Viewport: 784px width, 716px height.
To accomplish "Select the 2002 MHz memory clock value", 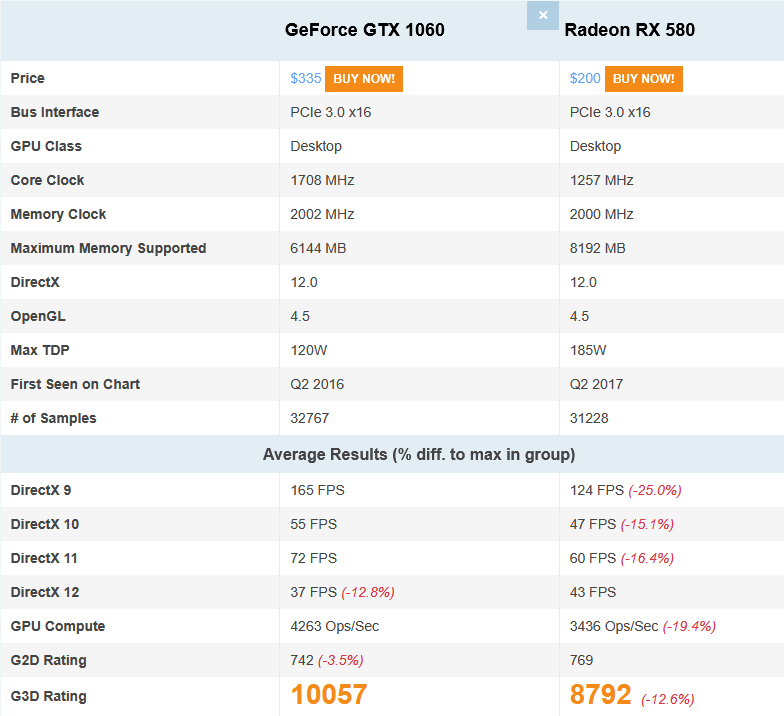I will [322, 214].
